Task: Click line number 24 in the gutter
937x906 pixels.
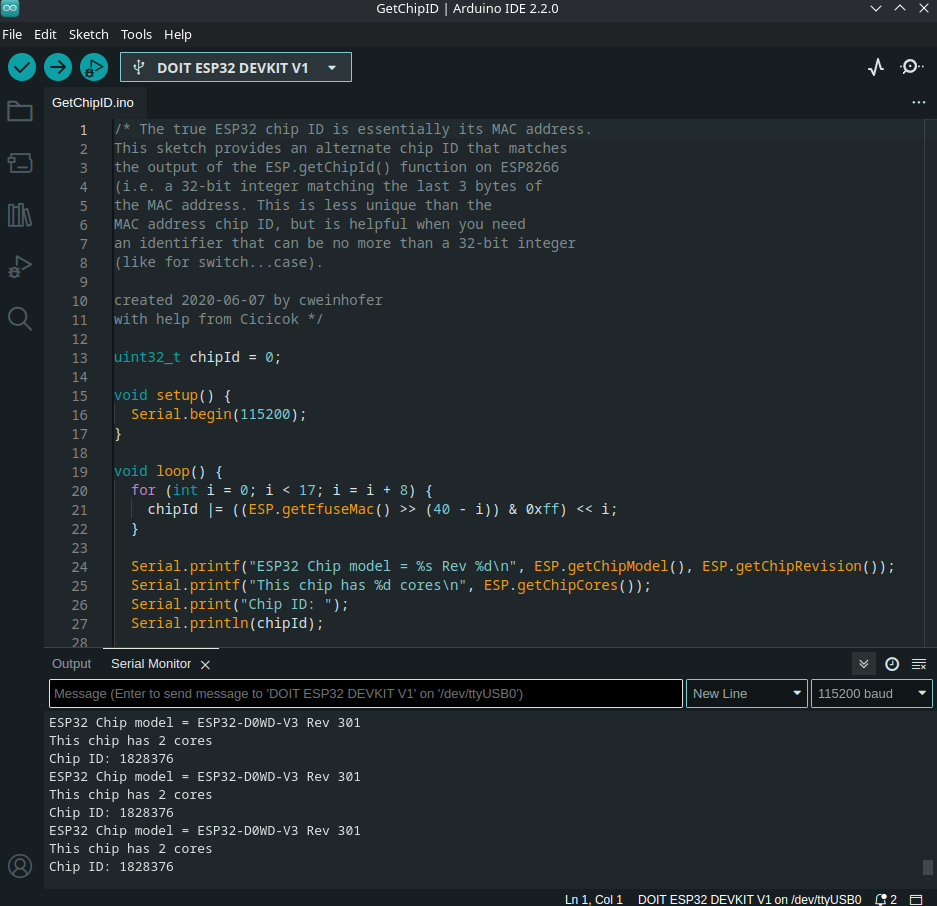Action: (x=79, y=567)
